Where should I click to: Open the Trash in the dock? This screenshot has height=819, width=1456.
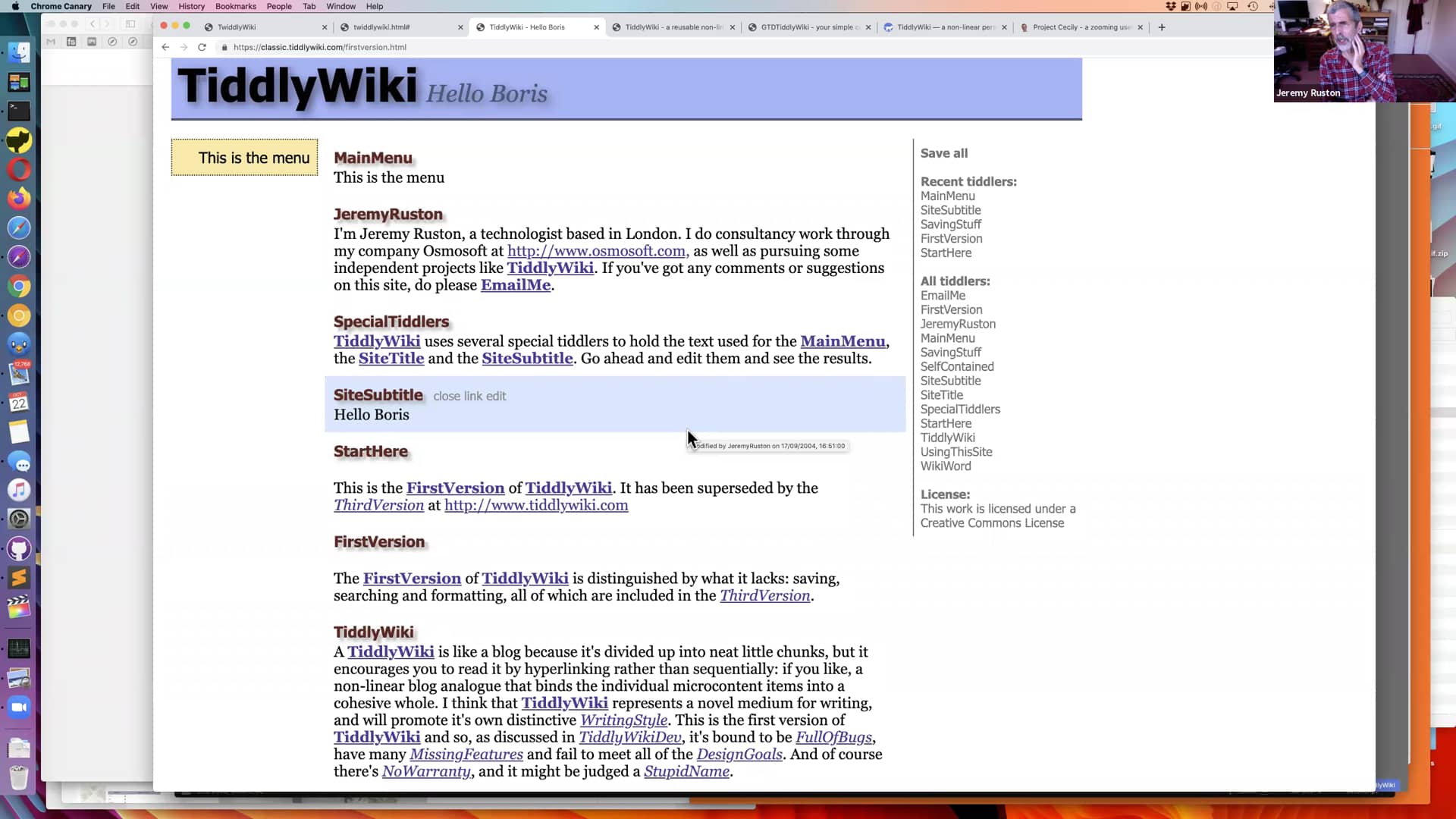19,777
